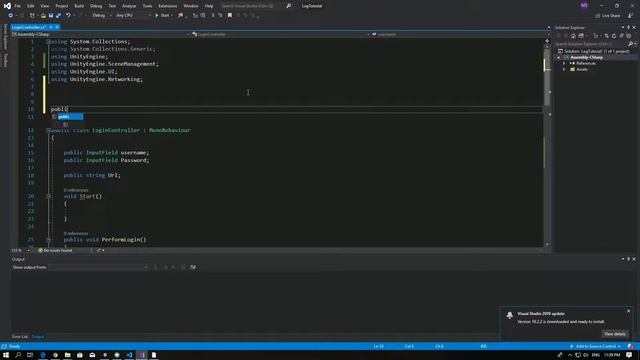640x360 pixels.
Task: Open the Windows Start menu
Action: coord(6,355)
